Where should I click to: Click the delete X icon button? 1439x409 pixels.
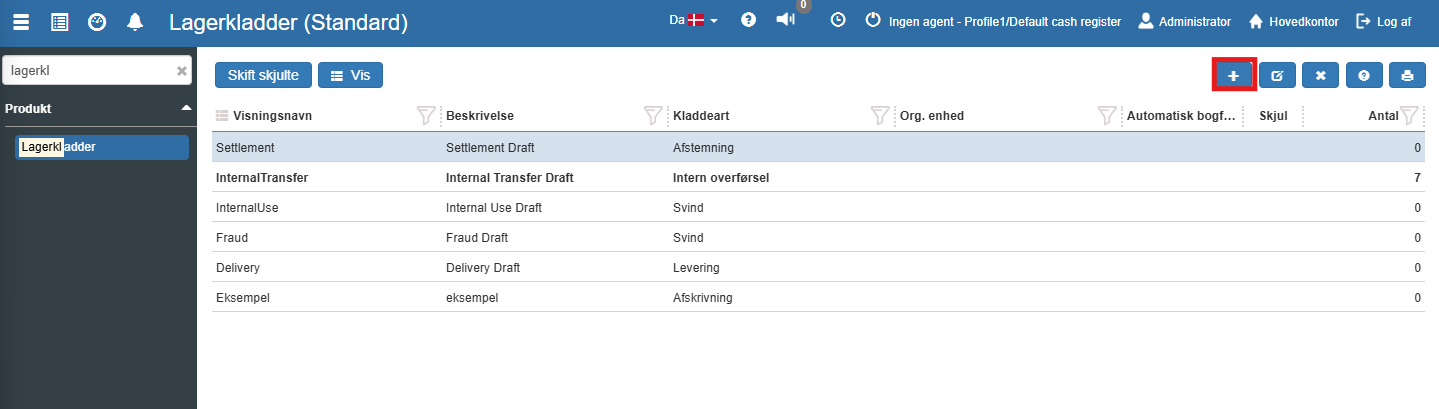(x=1320, y=75)
